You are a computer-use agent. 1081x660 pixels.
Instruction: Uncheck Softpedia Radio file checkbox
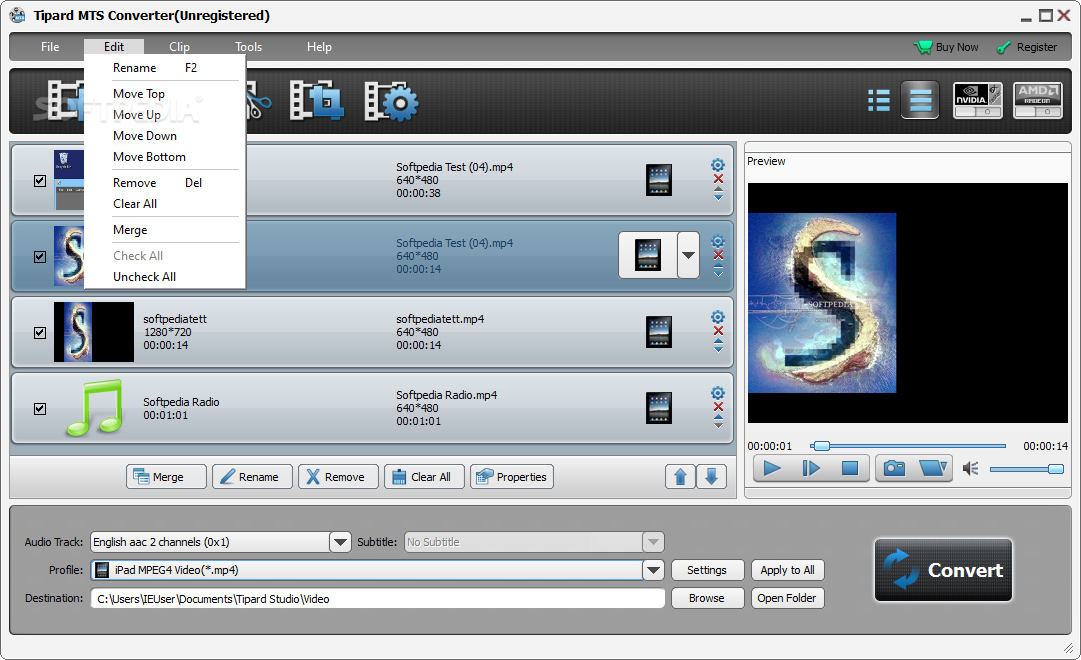pos(40,408)
